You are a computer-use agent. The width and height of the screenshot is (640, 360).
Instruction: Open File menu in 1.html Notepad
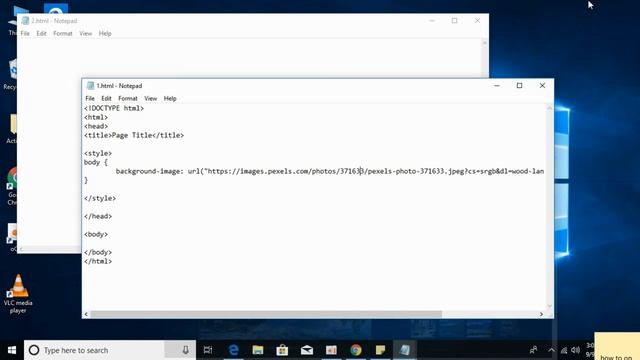point(90,98)
